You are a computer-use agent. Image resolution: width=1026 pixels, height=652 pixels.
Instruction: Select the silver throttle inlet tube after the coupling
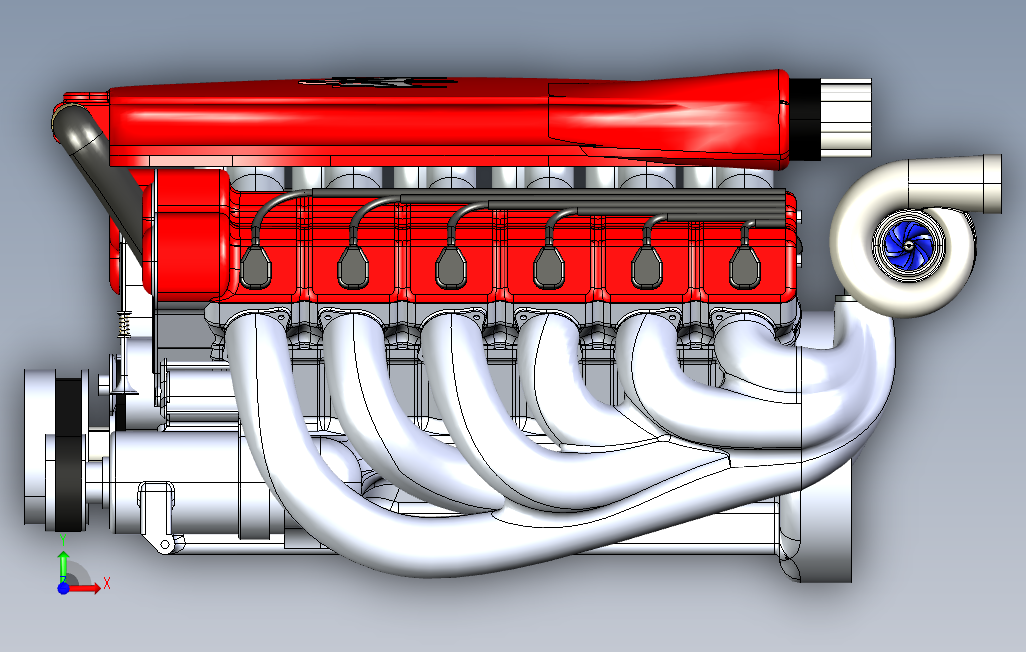pyautogui.click(x=846, y=118)
